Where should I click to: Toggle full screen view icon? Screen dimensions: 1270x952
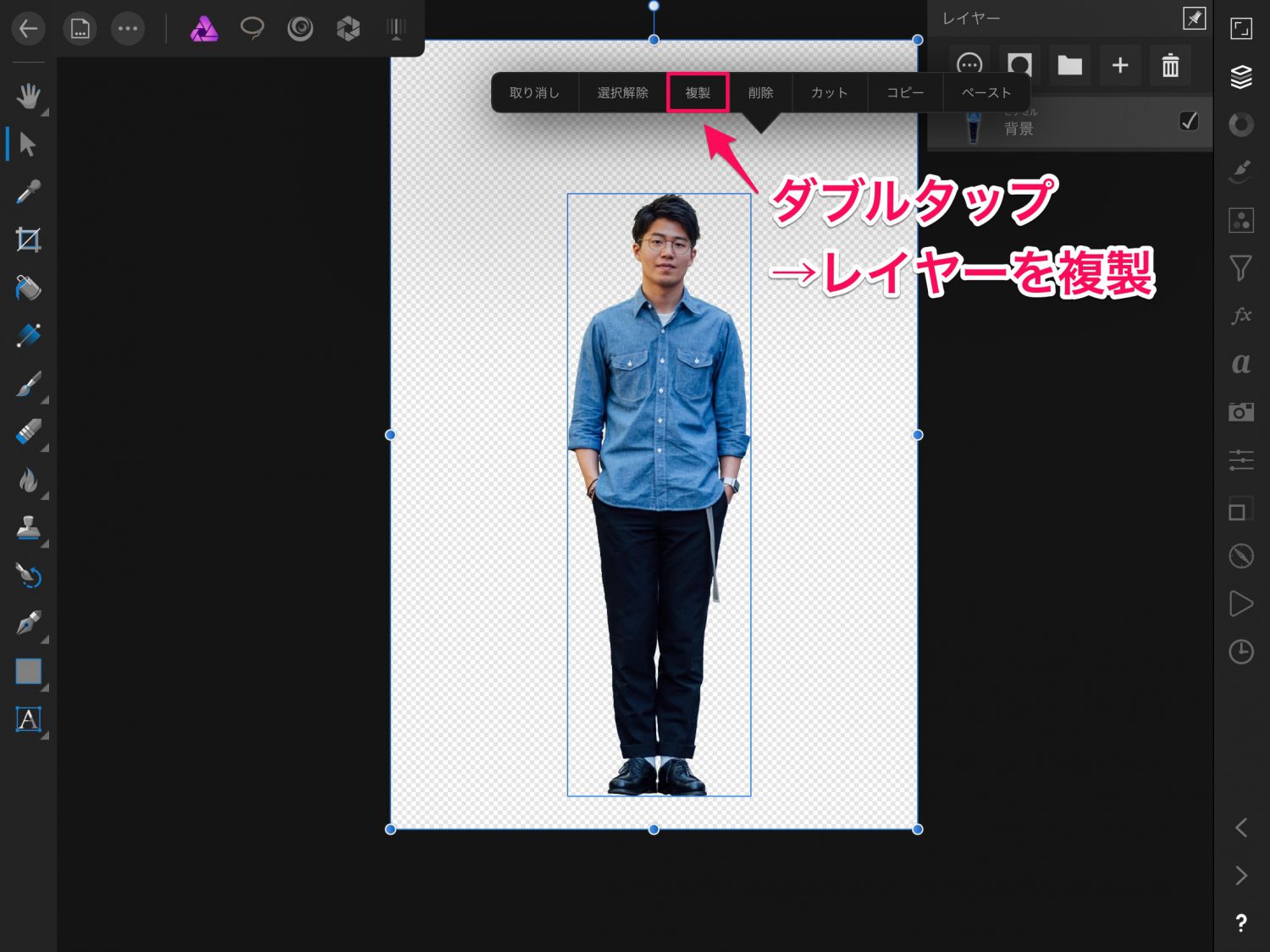[x=1240, y=29]
